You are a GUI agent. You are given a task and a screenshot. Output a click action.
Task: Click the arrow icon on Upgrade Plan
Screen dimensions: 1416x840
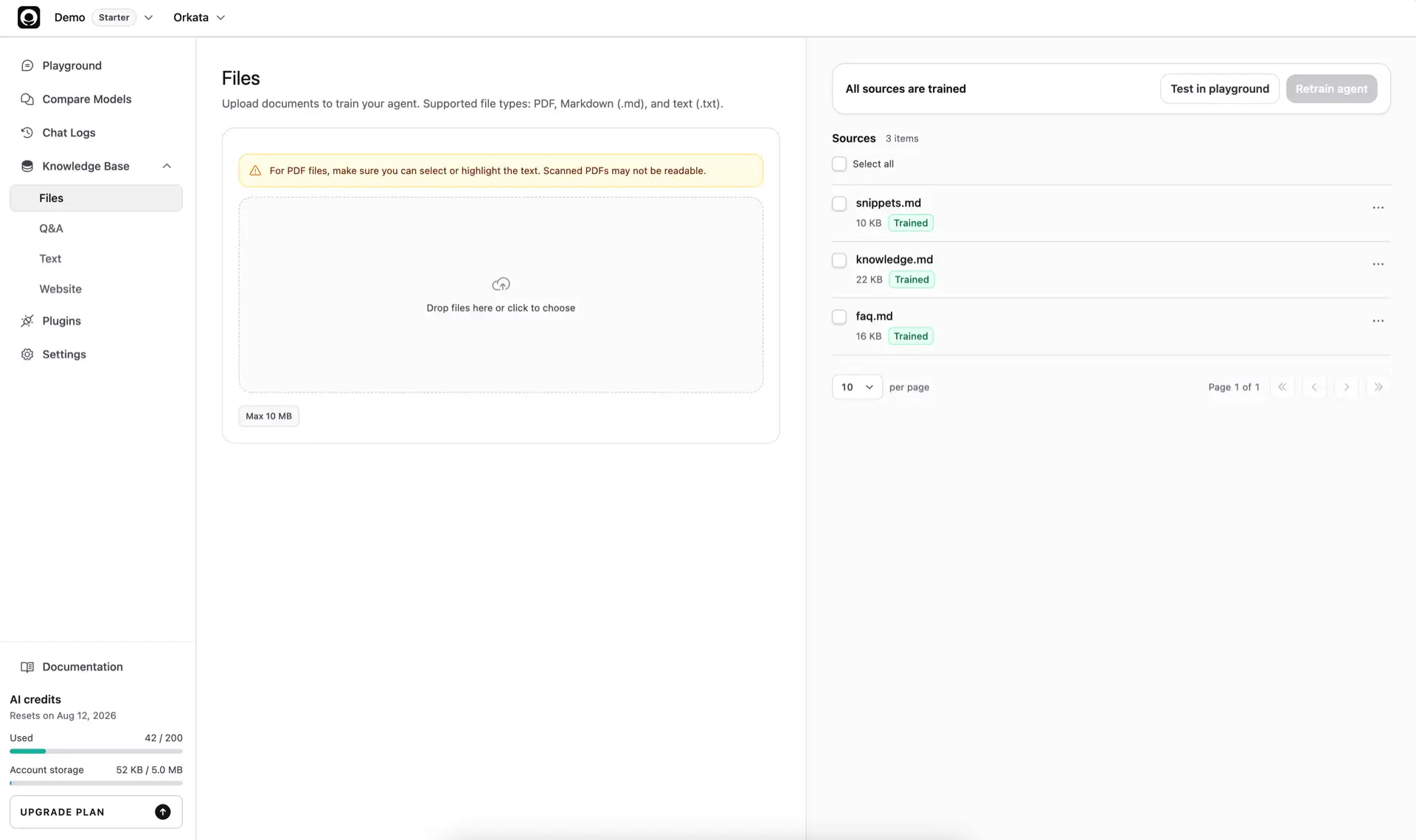click(x=163, y=812)
